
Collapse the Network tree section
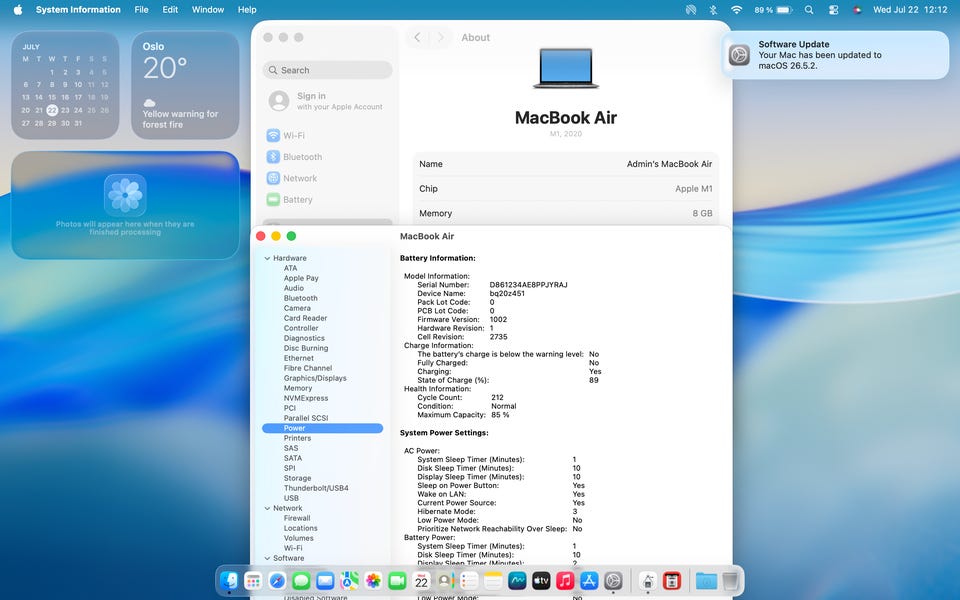(x=267, y=508)
